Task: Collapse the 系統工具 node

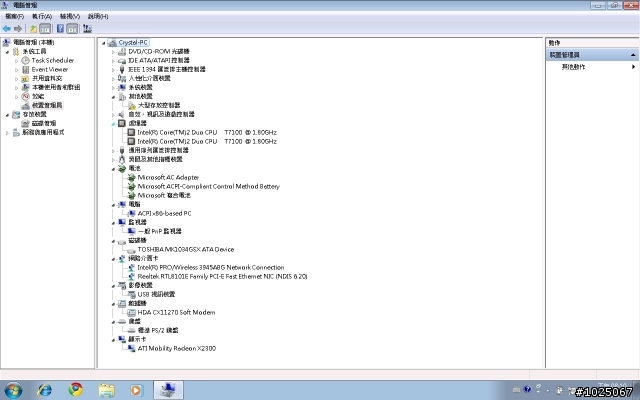Action: 7,52
